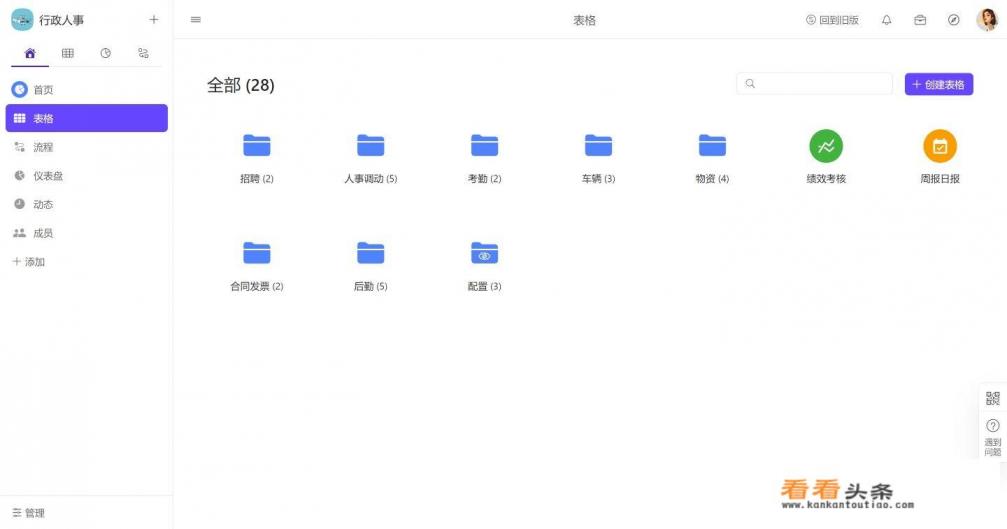Click plus icon next to 行政人事
The image size is (1007, 529).
coord(153,20)
